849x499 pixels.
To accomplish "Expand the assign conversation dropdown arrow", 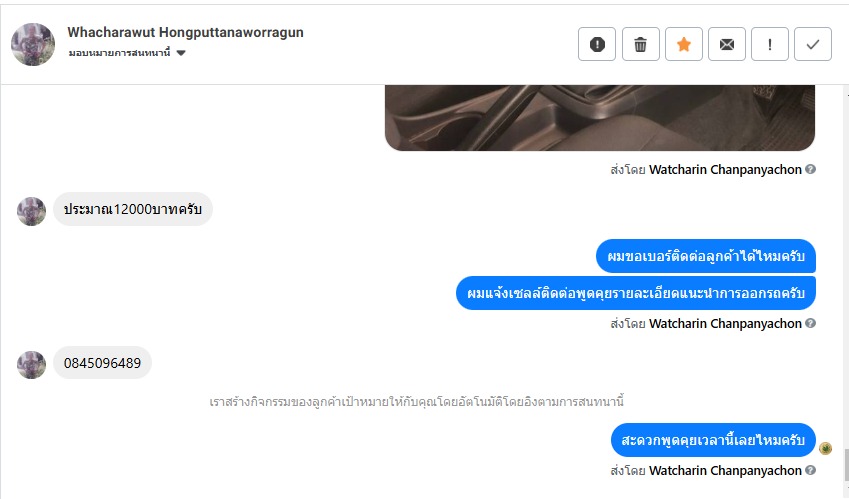I will [x=181, y=53].
